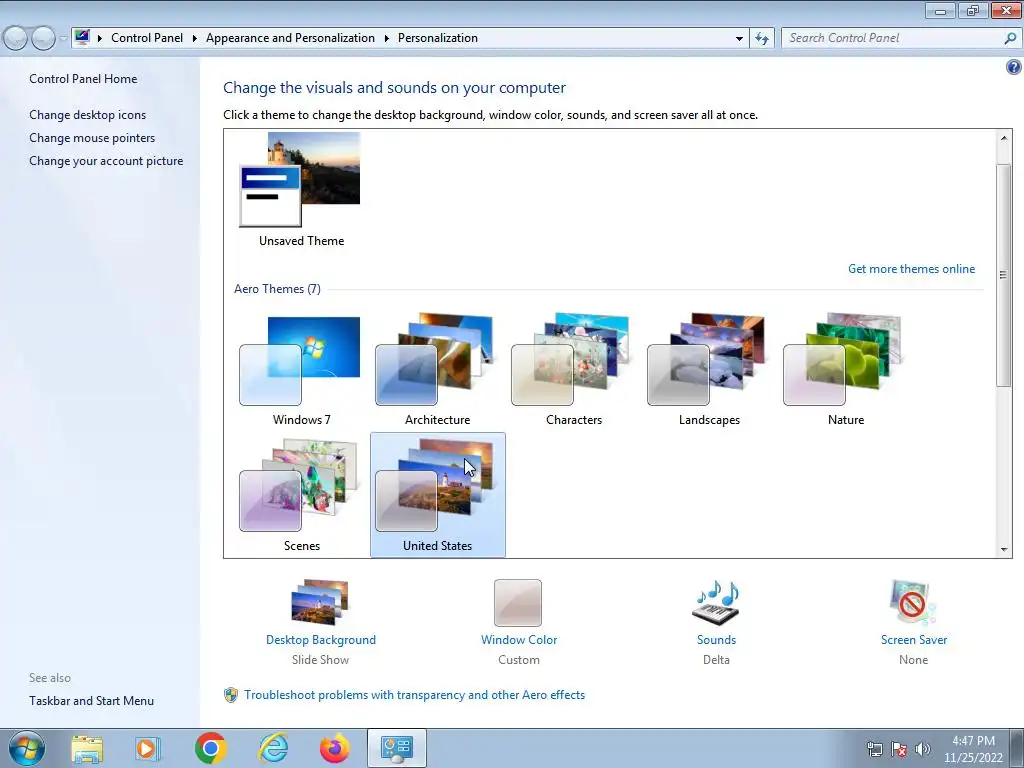This screenshot has width=1024, height=768.
Task: Go to Control Panel Home
Action: (x=83, y=79)
